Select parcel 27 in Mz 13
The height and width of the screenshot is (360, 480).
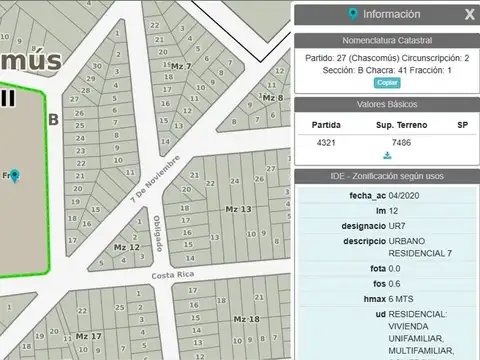(271, 169)
